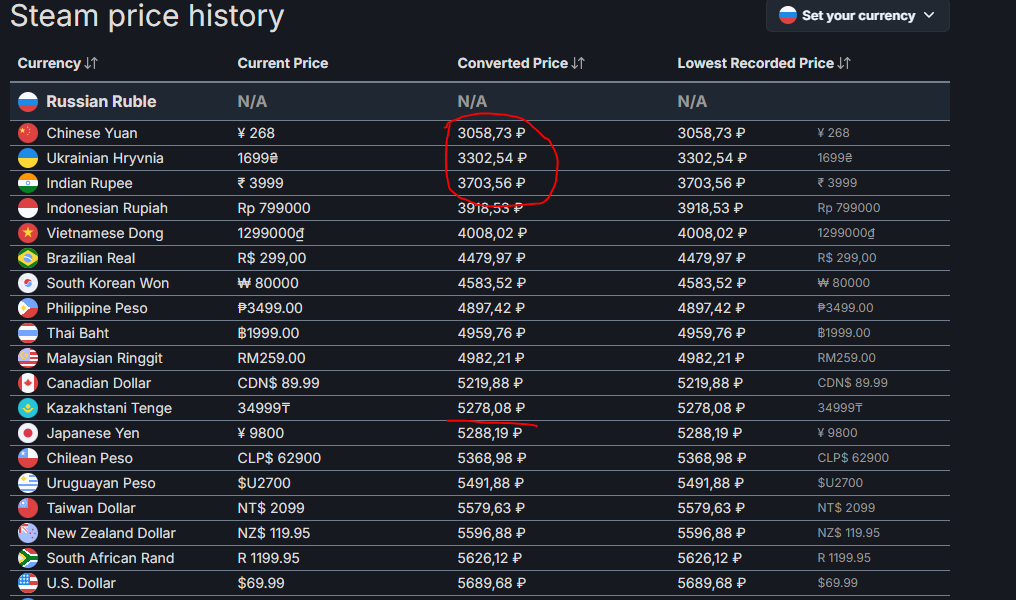
Task: Click the Uruguayan Peso flag icon
Action: pos(28,483)
